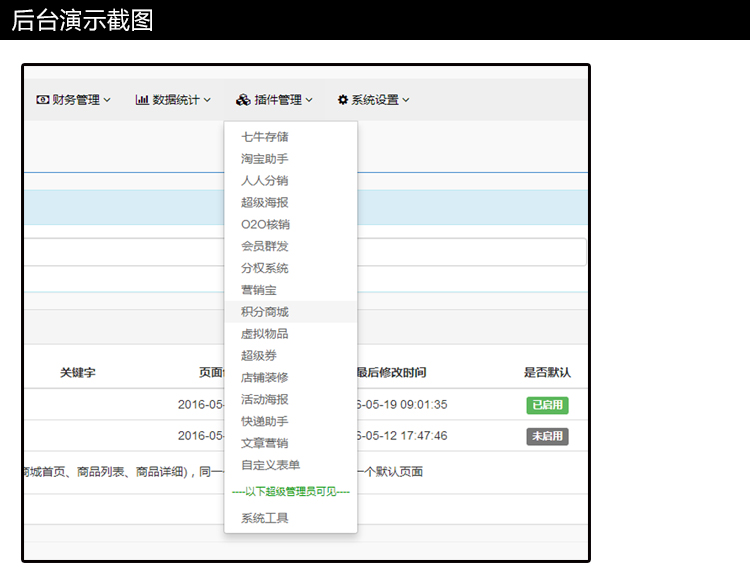Screen dimensions: 750x572
Task: Open the 超级券 plugin
Action: pyautogui.click(x=291, y=355)
